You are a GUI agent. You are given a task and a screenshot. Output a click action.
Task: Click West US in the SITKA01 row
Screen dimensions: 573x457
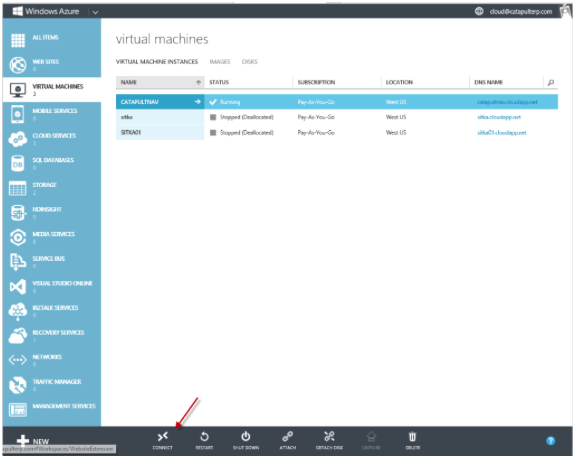[x=396, y=132]
